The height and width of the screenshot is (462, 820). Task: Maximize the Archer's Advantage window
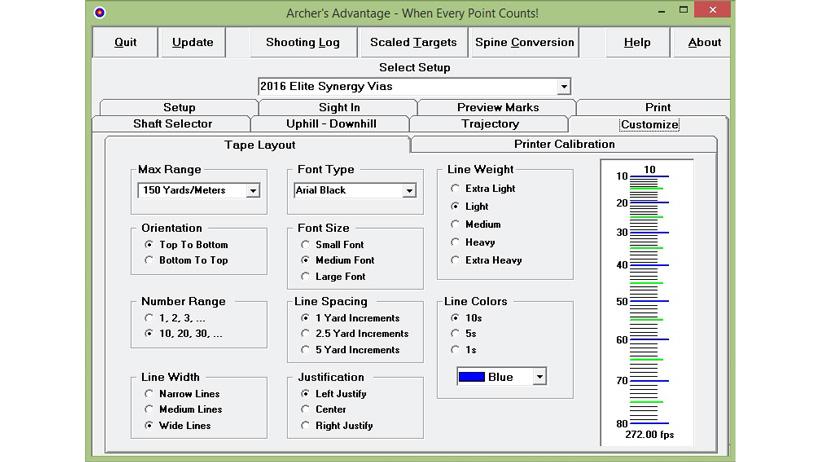[x=683, y=10]
